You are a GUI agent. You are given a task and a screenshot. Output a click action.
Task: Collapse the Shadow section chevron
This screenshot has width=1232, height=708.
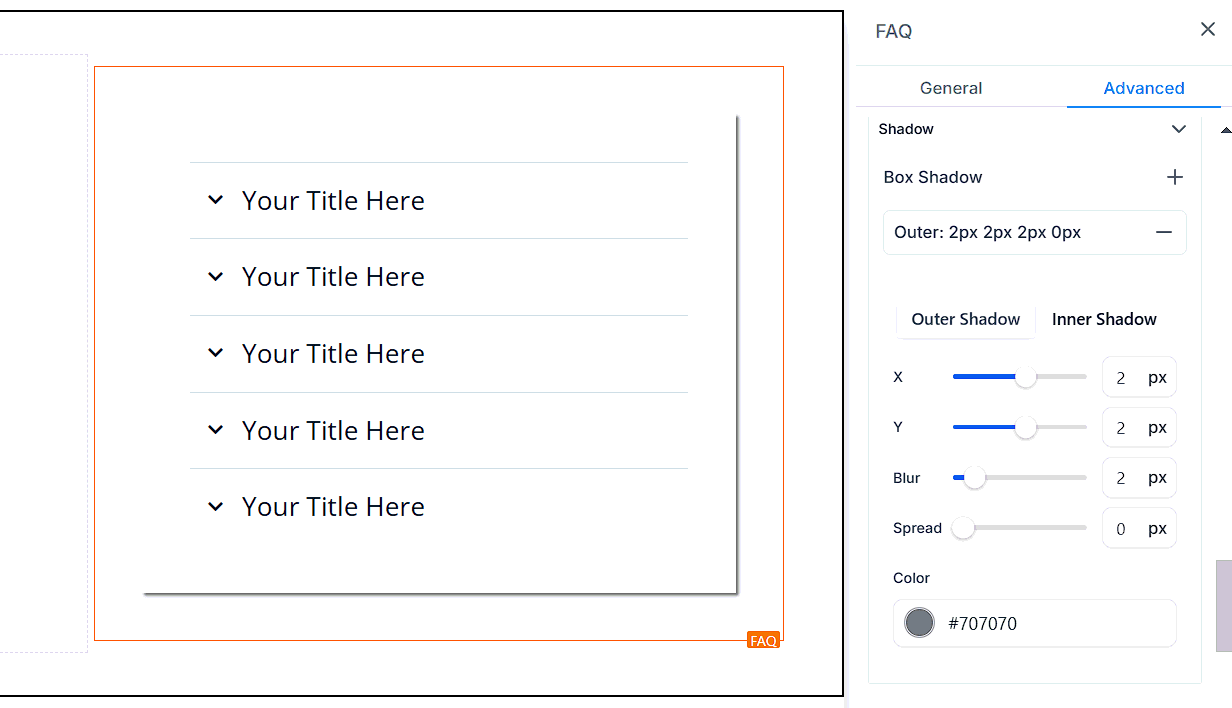1178,129
